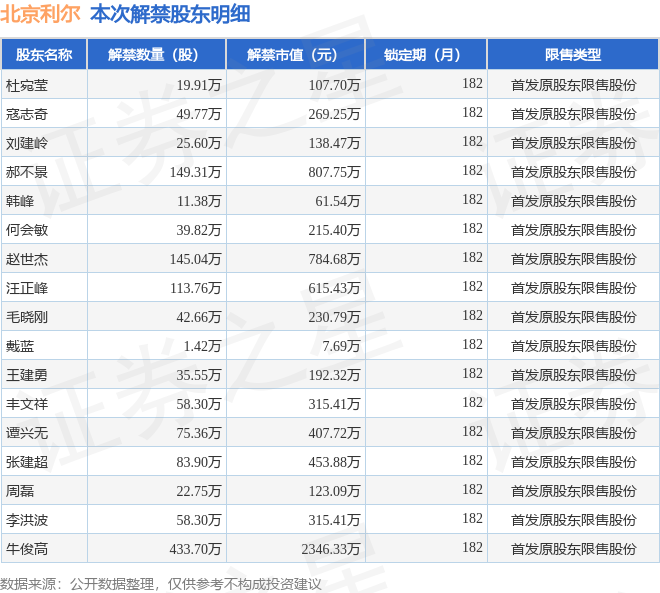
Task: Click shareholder name 丰文祥
Action: pyautogui.click(x=27, y=404)
